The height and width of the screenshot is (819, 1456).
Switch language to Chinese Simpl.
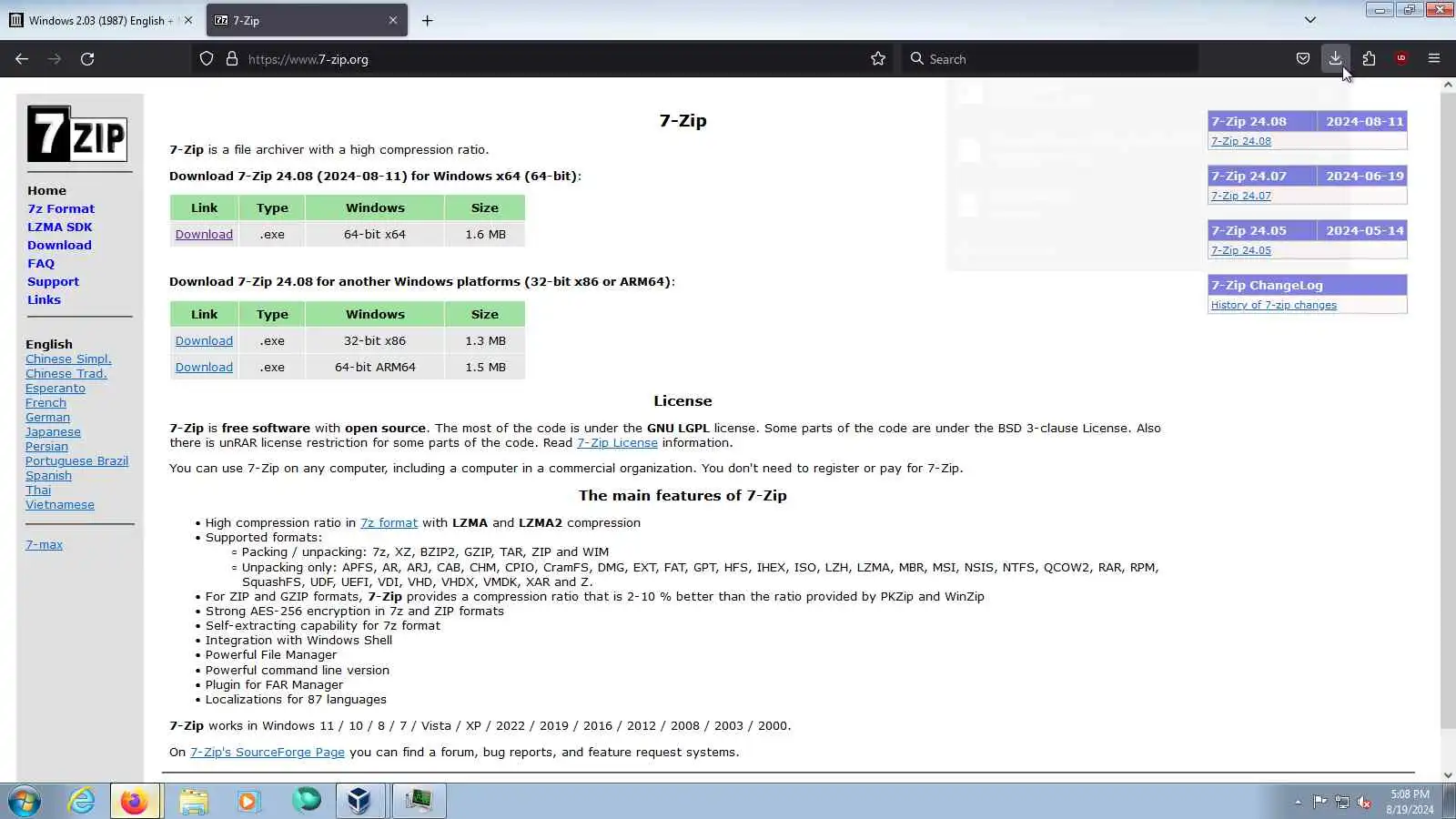click(68, 359)
